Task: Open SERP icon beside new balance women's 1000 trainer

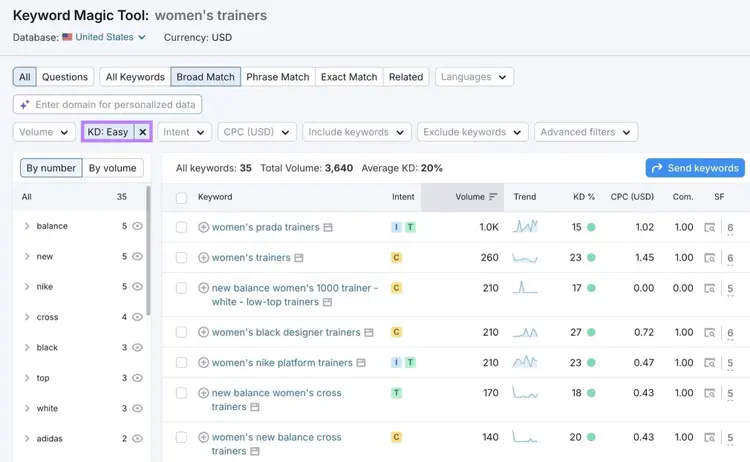Action: click(327, 302)
